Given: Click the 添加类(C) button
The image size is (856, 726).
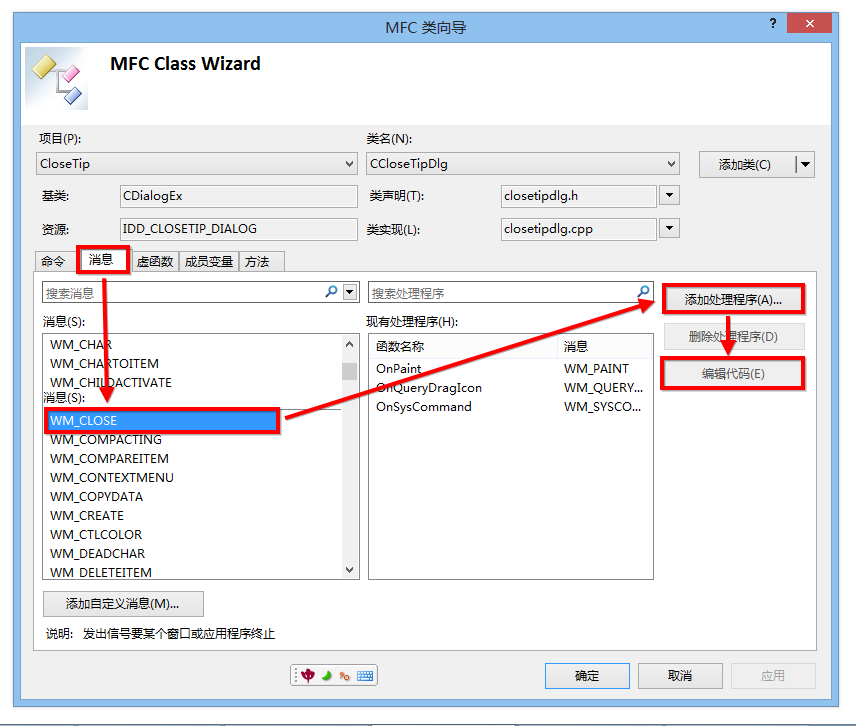Looking at the screenshot, I should (746, 164).
